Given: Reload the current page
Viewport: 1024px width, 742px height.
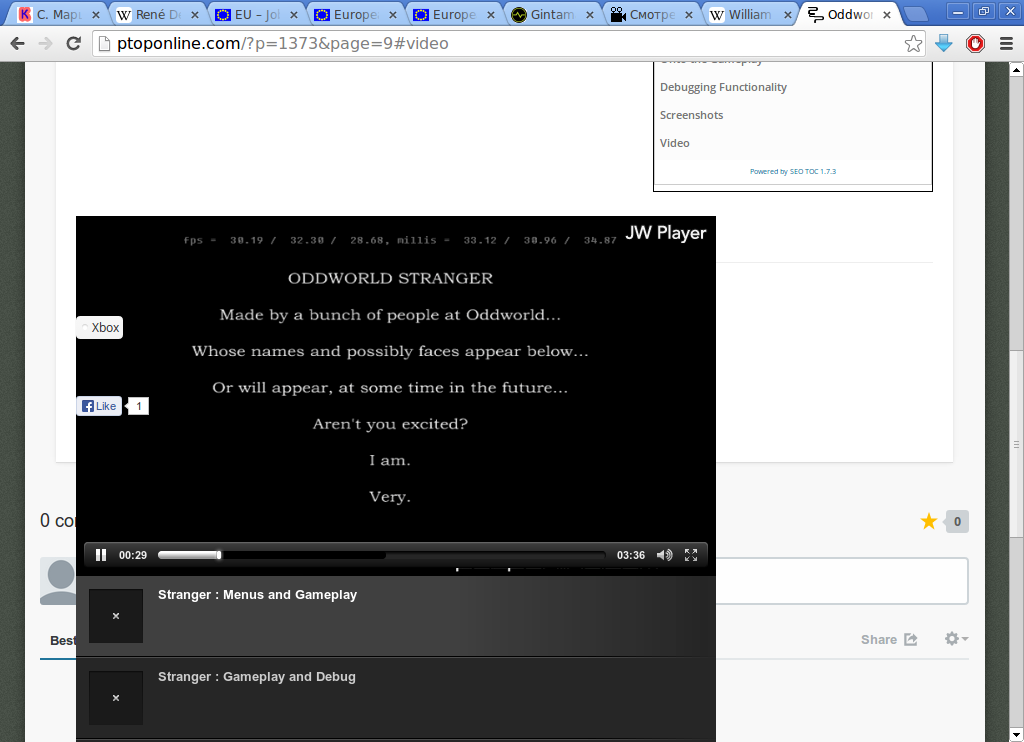Looking at the screenshot, I should point(74,44).
